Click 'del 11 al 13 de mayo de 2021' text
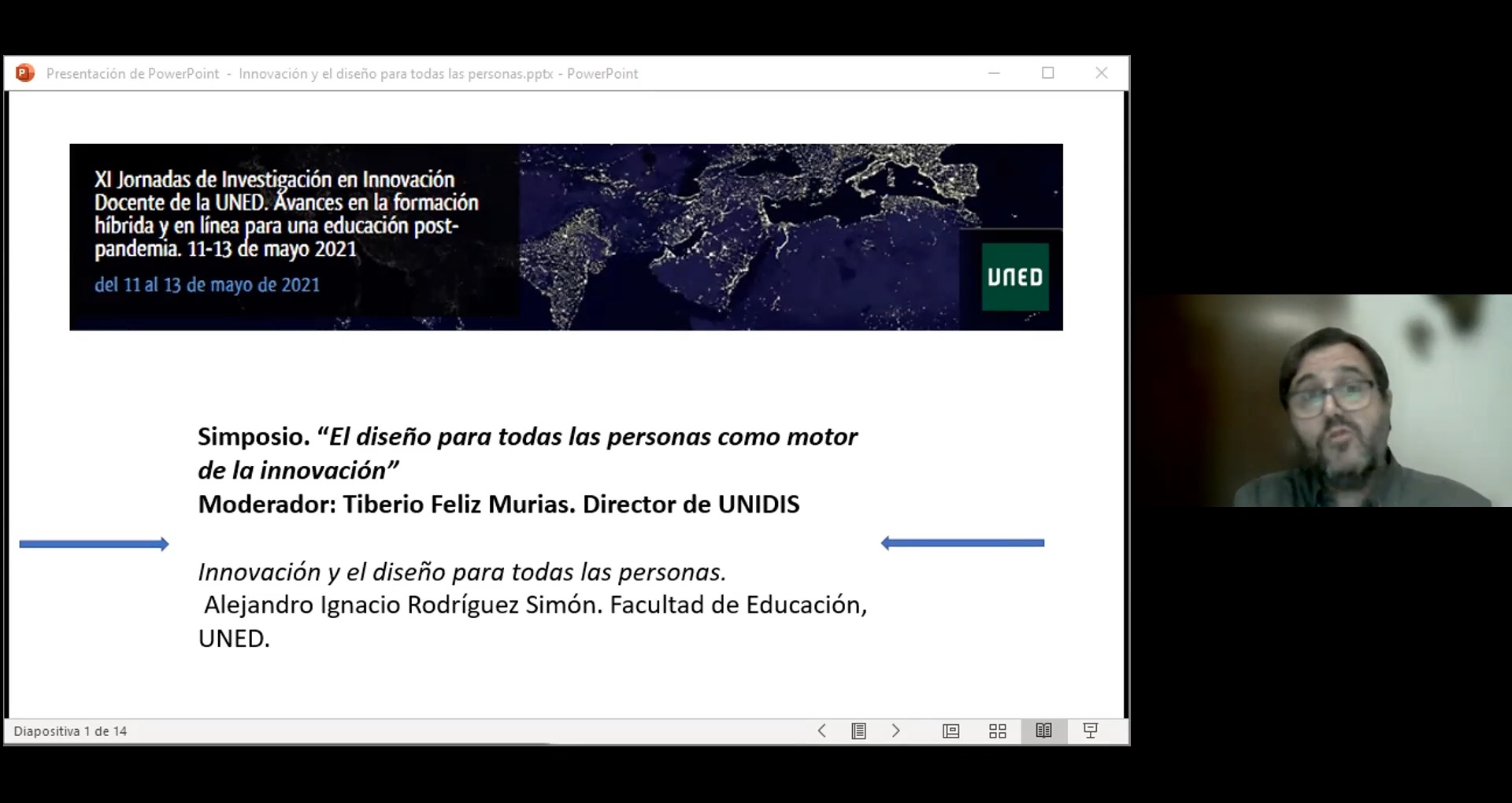Viewport: 1512px width, 803px height. point(207,285)
